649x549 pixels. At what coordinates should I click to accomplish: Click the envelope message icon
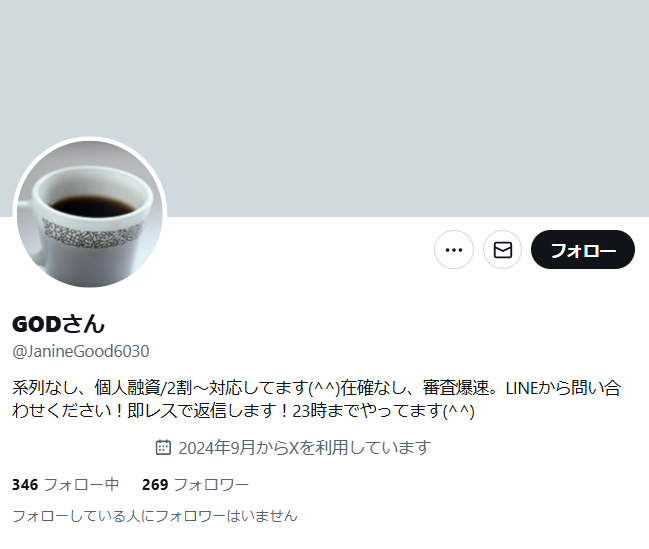click(502, 250)
